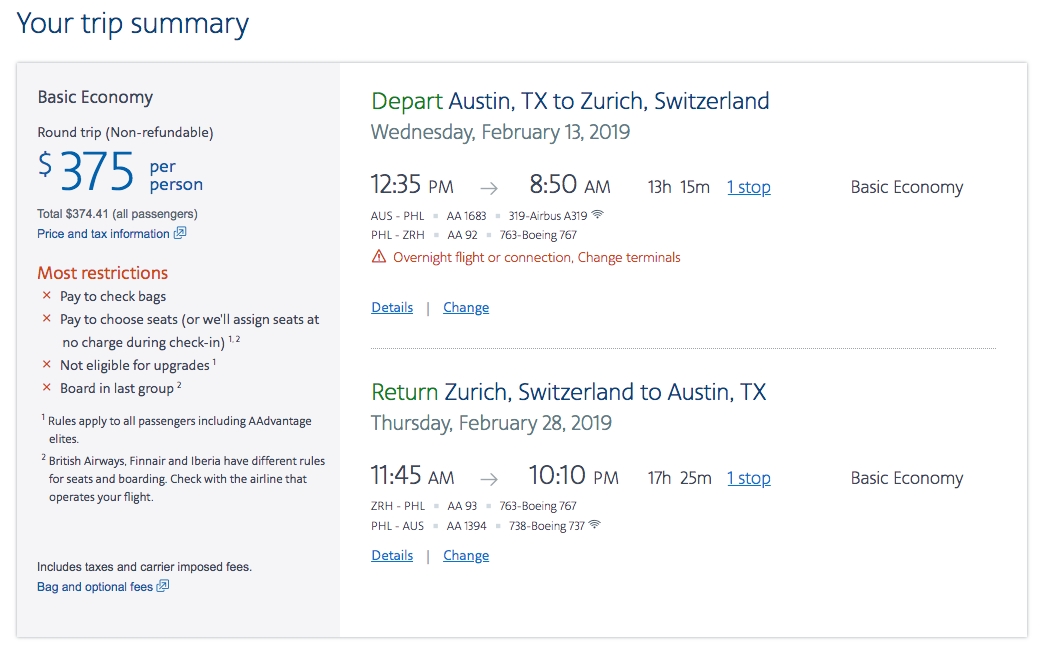Change the return Zurich to Austin flight
The image size is (1039, 647).
click(x=466, y=556)
